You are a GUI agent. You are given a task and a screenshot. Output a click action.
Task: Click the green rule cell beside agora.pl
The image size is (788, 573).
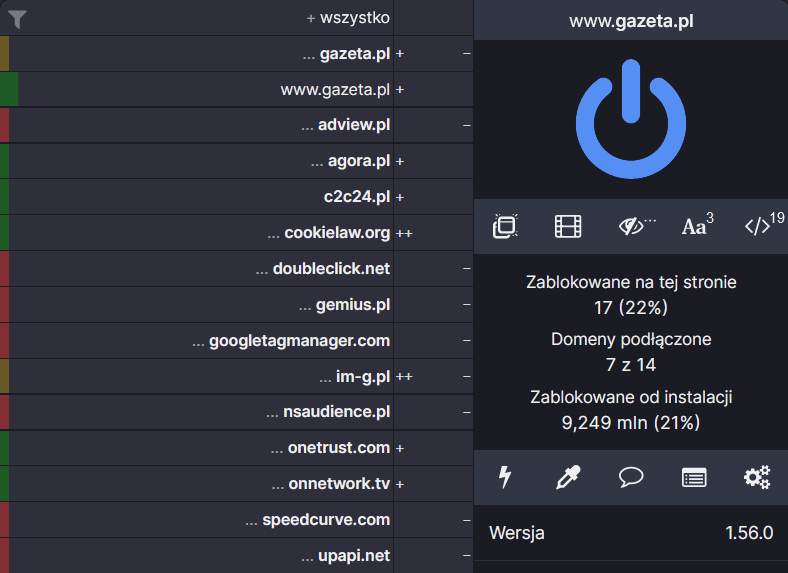click(5, 161)
